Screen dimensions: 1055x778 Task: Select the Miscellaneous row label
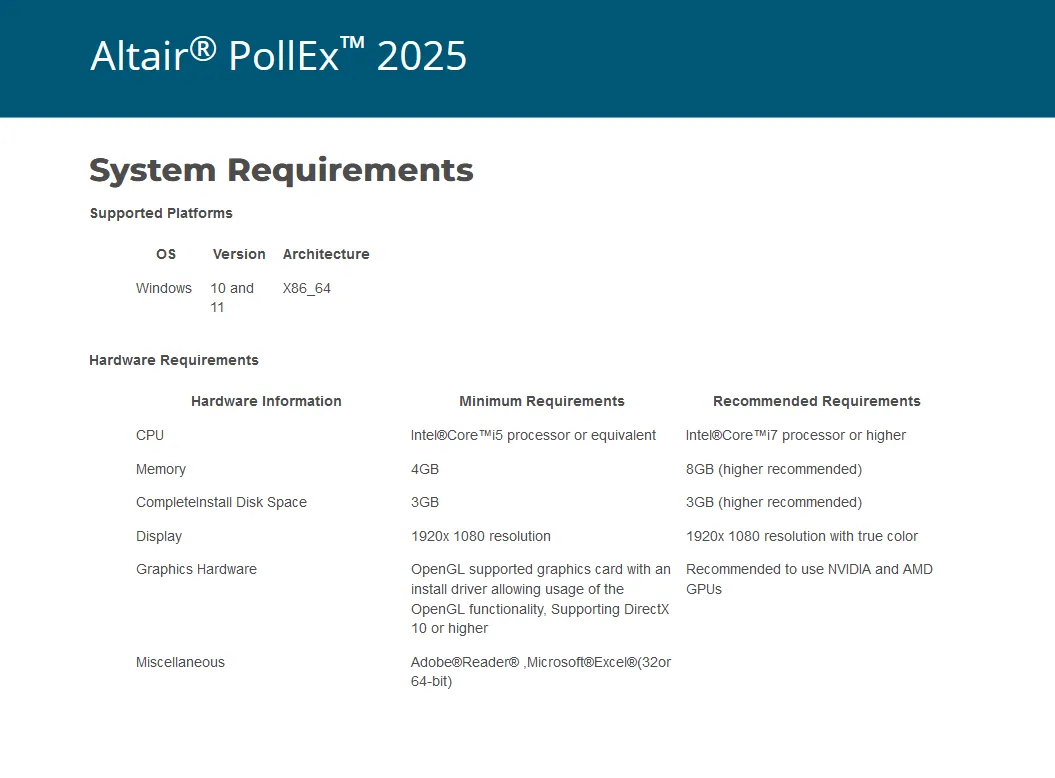click(x=180, y=662)
